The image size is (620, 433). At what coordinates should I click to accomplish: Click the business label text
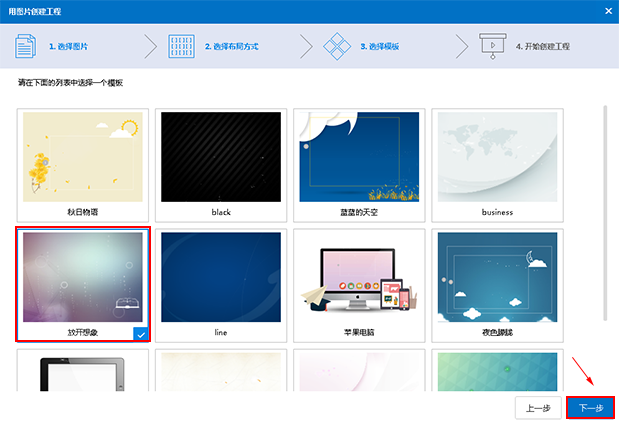pos(497,212)
